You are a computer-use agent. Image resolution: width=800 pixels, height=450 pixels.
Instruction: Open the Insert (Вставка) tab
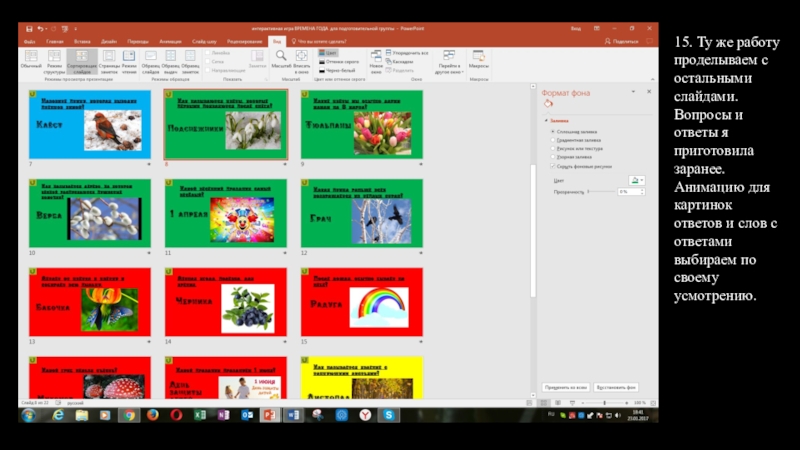[x=82, y=42]
